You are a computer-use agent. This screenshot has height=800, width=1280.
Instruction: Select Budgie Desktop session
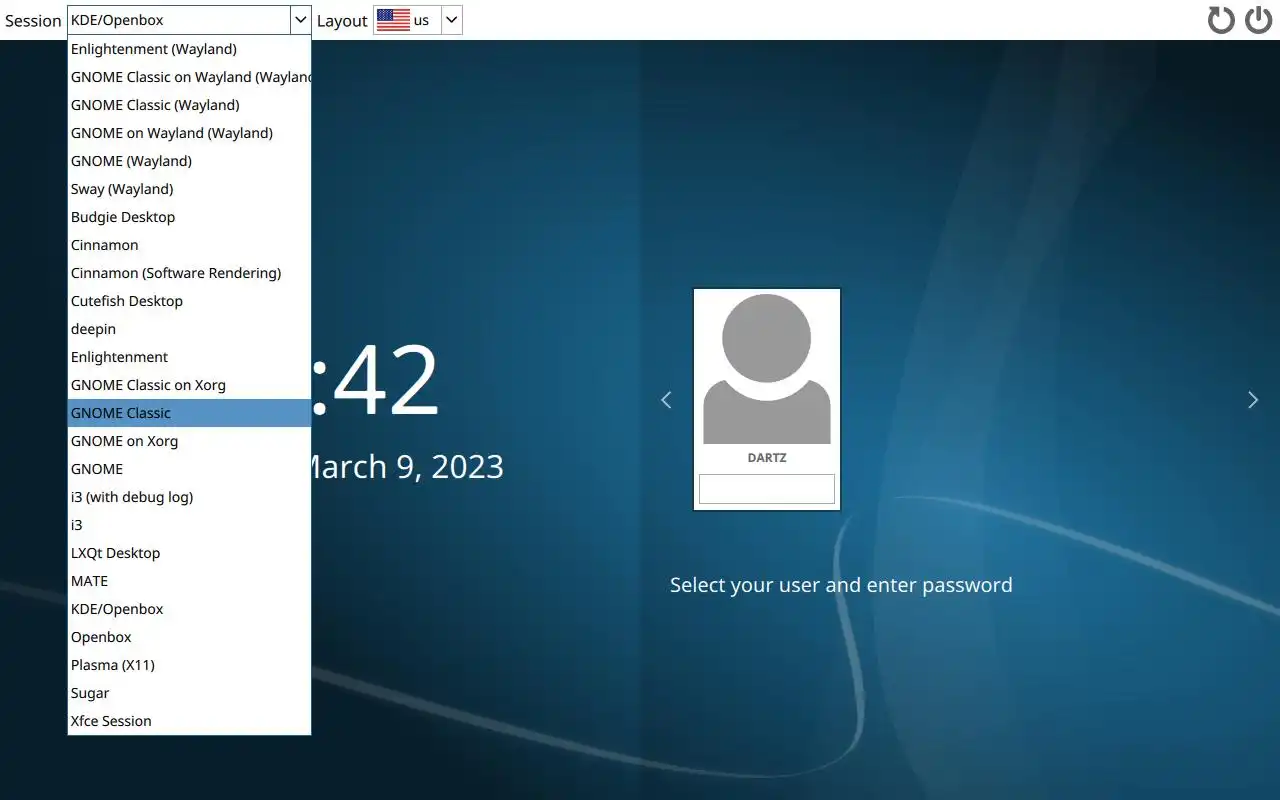[189, 217]
